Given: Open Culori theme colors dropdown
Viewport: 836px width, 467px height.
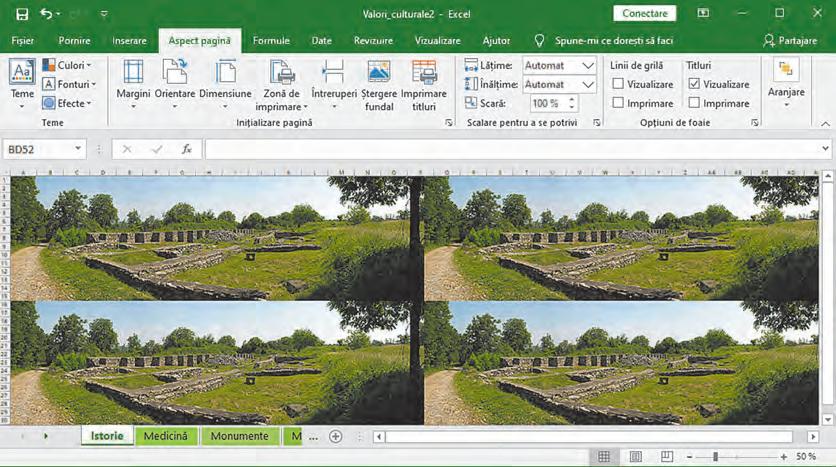Looking at the screenshot, I should [x=67, y=65].
